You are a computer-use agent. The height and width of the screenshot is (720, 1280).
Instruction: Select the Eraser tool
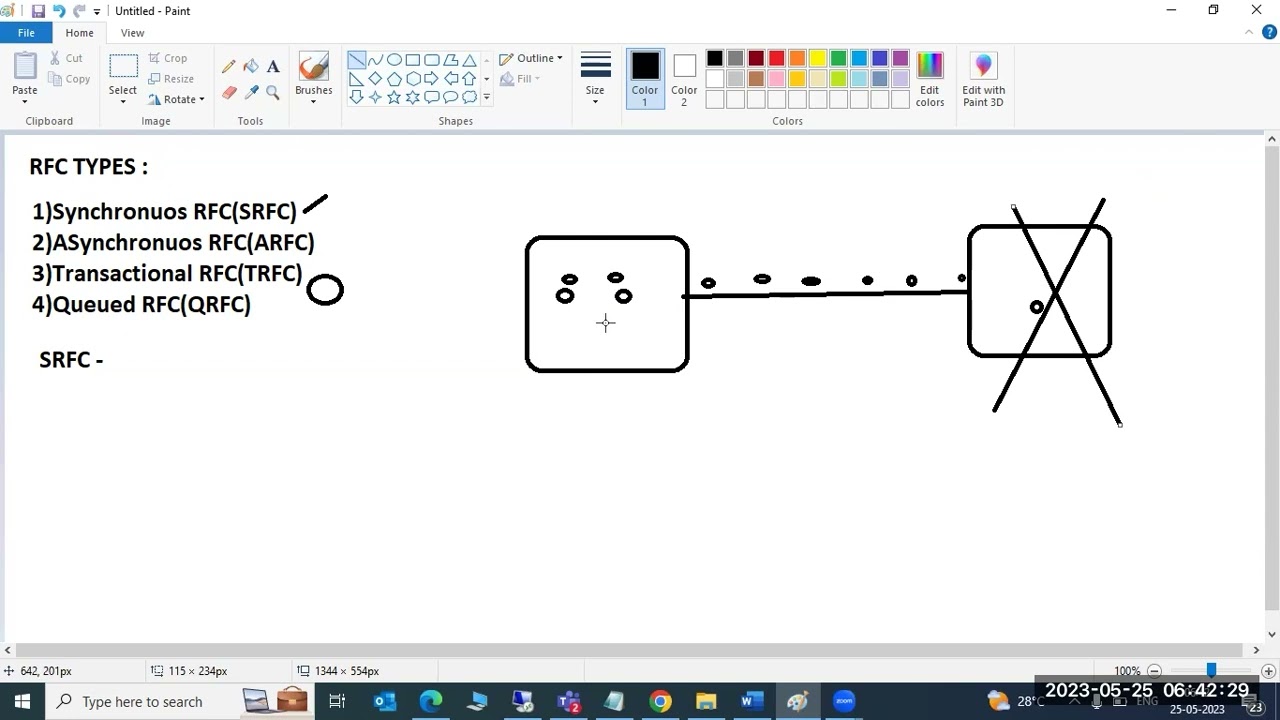(229, 92)
